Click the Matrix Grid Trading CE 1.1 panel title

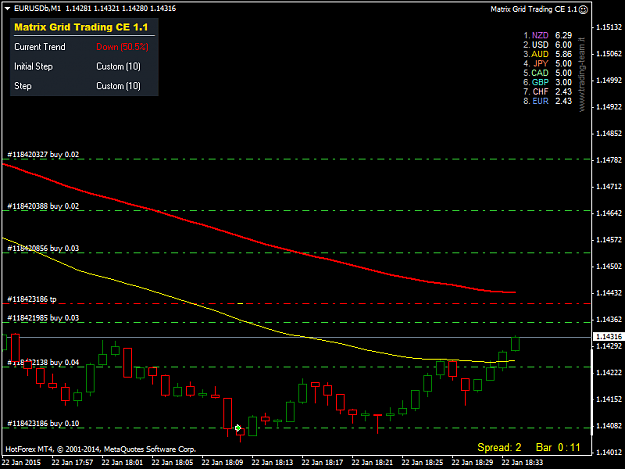[x=81, y=27]
